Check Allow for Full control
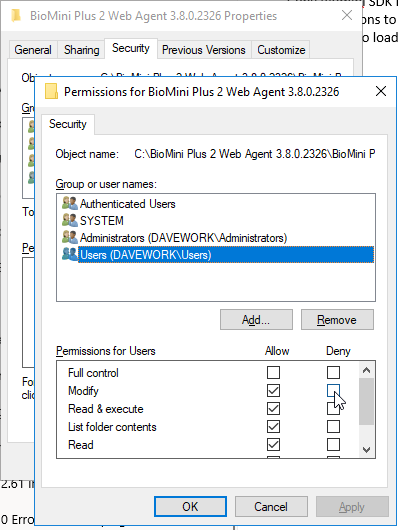398x530 pixels. 273,372
